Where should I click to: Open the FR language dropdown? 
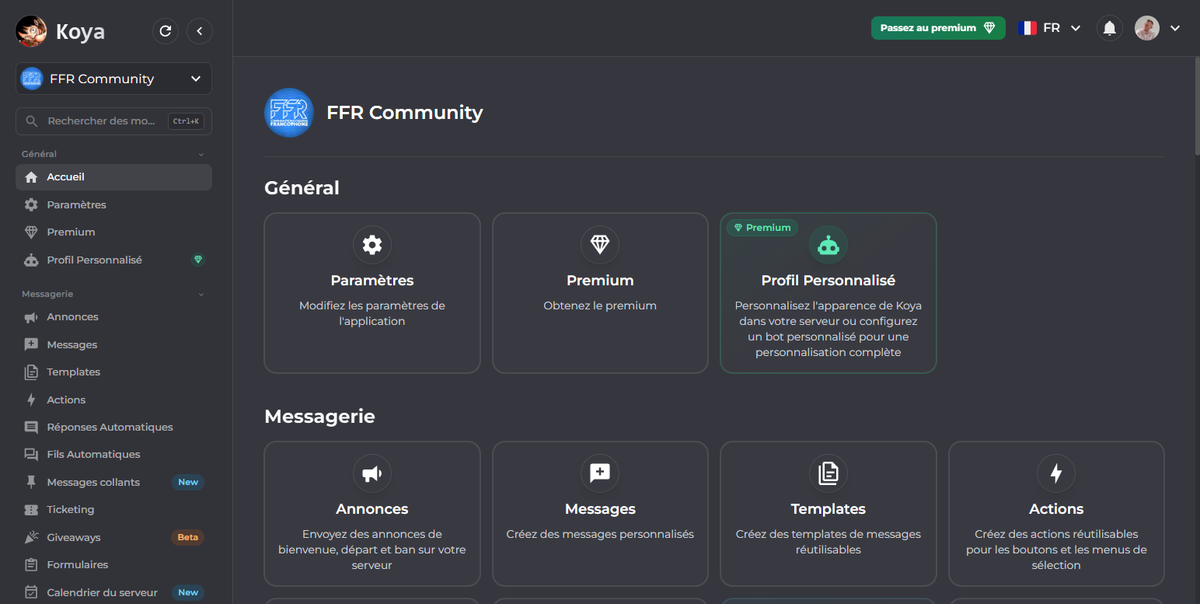point(1050,28)
